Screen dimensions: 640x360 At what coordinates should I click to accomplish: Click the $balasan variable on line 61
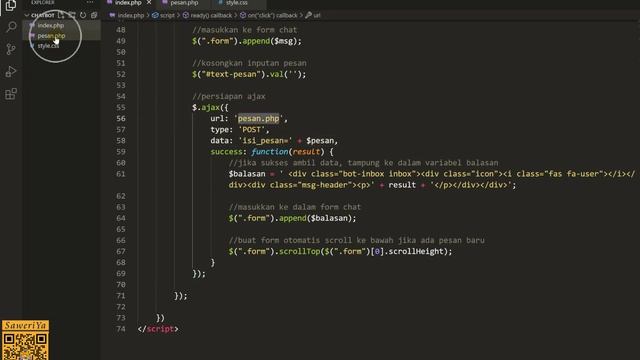coord(247,174)
